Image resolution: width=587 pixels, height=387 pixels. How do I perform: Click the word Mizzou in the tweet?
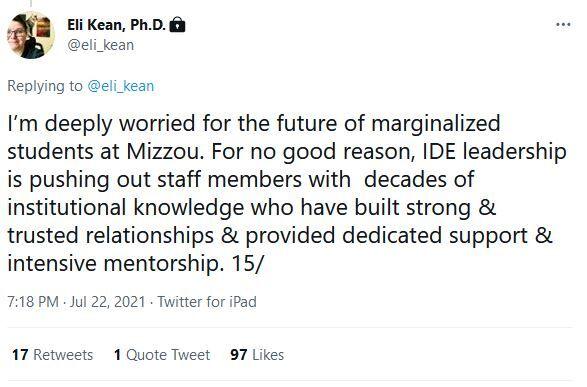coord(165,152)
